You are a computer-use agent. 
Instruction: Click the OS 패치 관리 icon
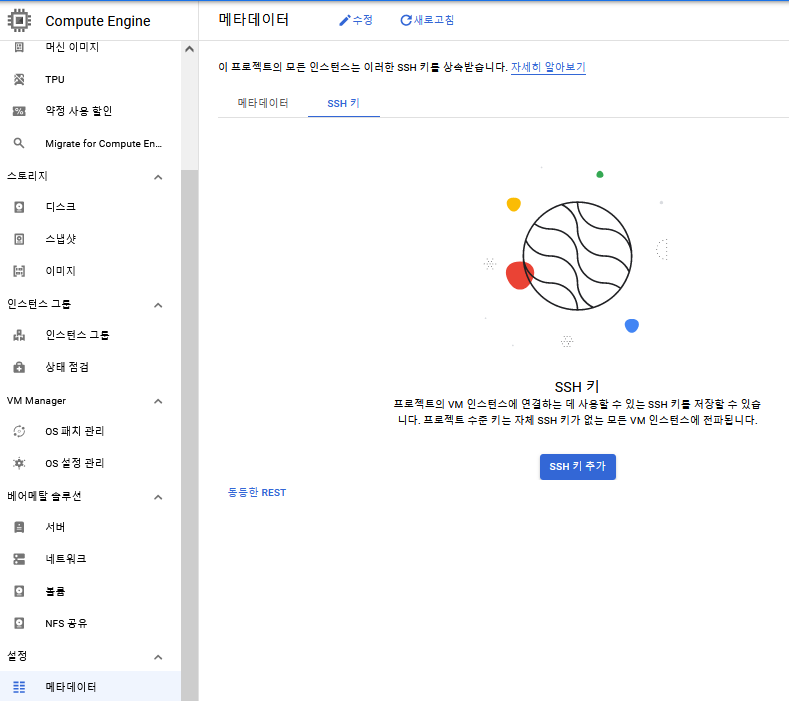click(x=19, y=431)
